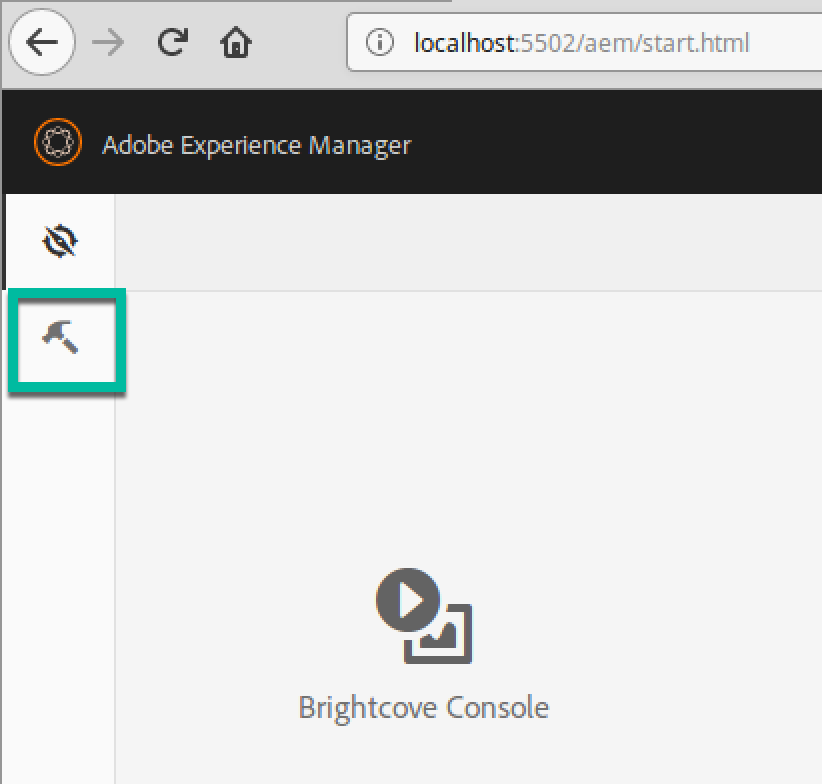The width and height of the screenshot is (822, 784).
Task: Click blank strip right of Navigation icon
Action: [460, 242]
